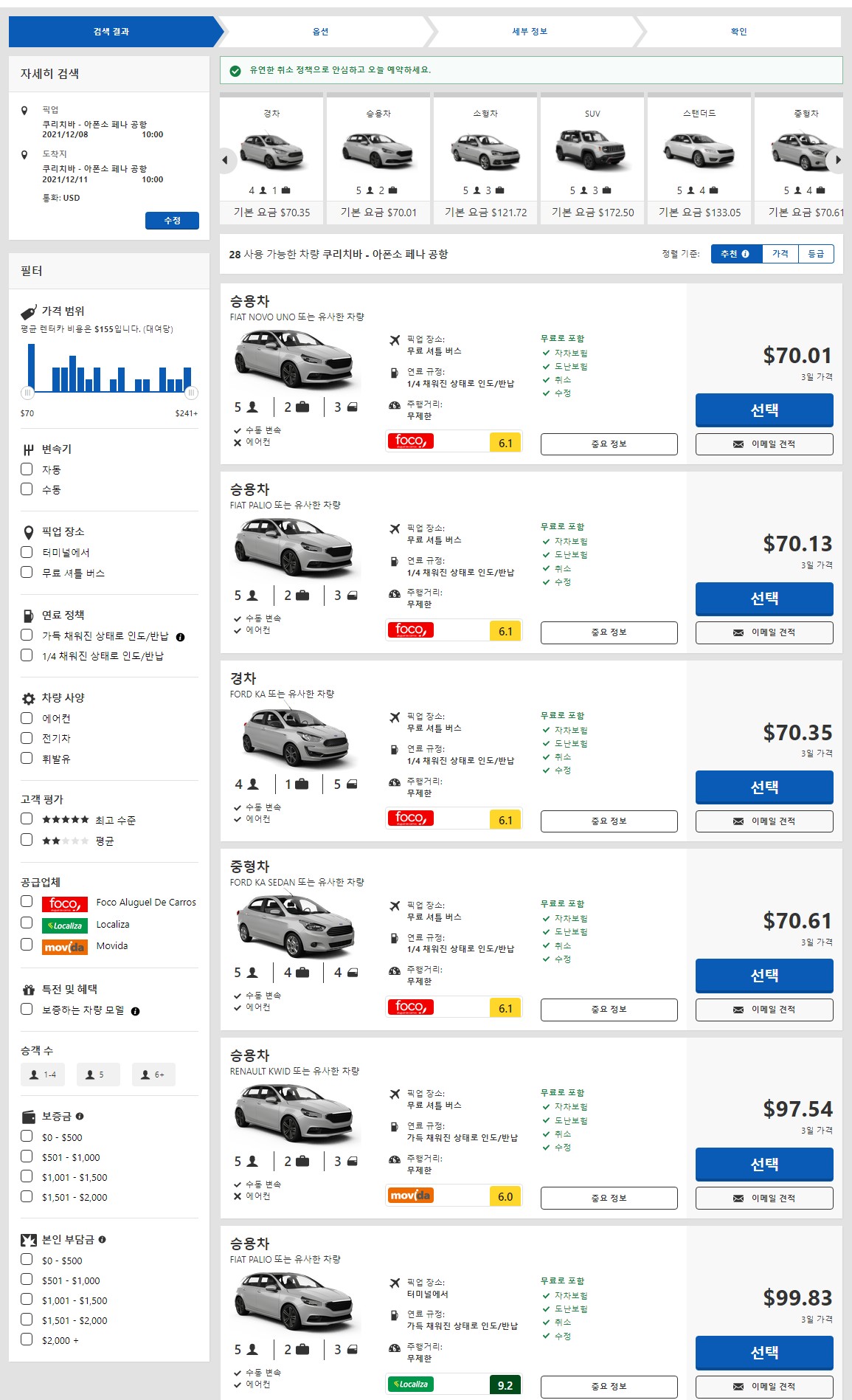Tick the Localiza supplier checkbox
This screenshot has width=852, height=1400.
click(27, 923)
